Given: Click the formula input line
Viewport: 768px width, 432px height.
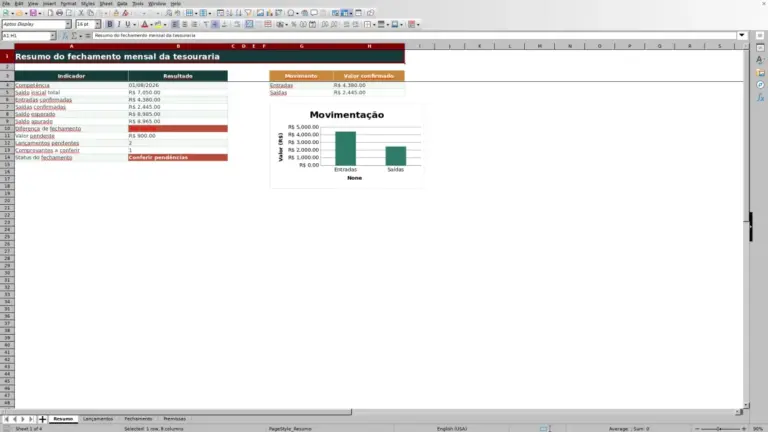Looking at the screenshot, I should point(414,35).
